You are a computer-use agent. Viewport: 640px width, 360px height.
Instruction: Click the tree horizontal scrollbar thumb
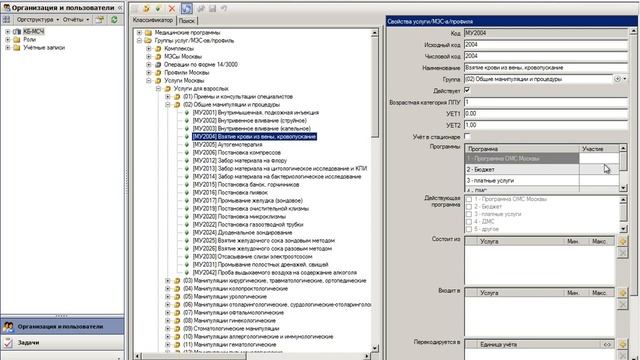(x=194, y=356)
